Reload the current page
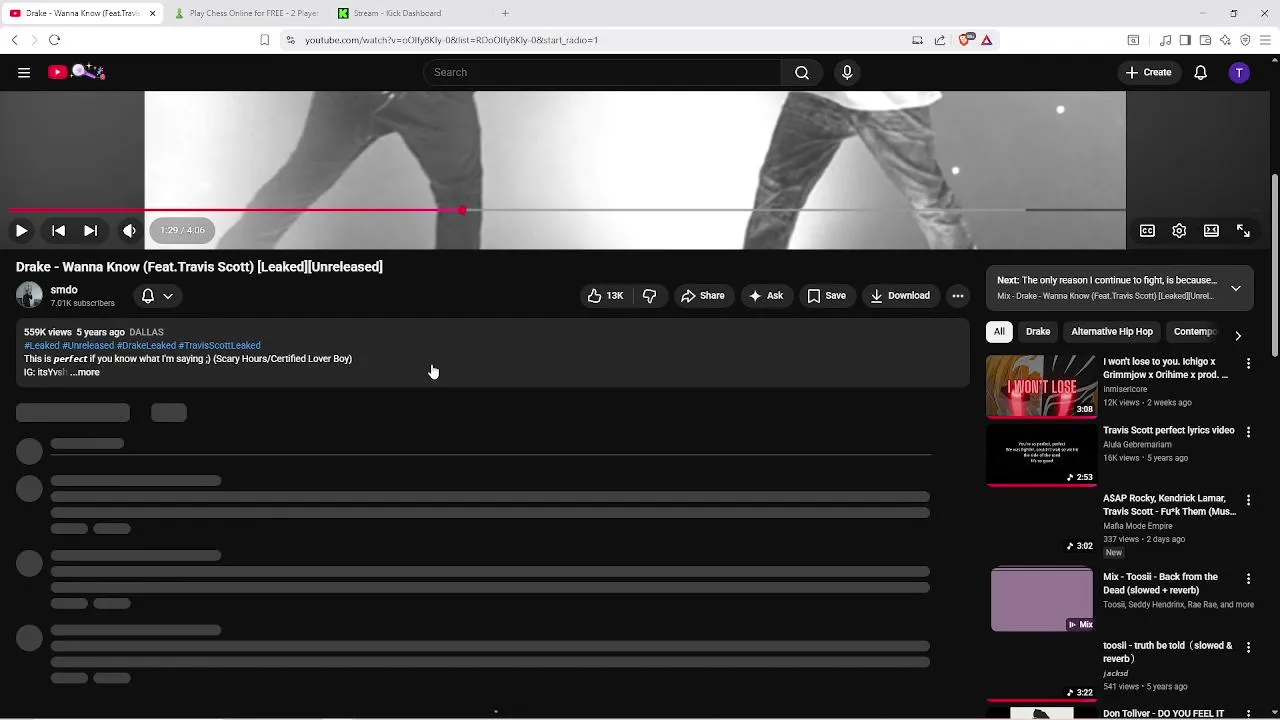Image resolution: width=1280 pixels, height=720 pixels. 54,40
